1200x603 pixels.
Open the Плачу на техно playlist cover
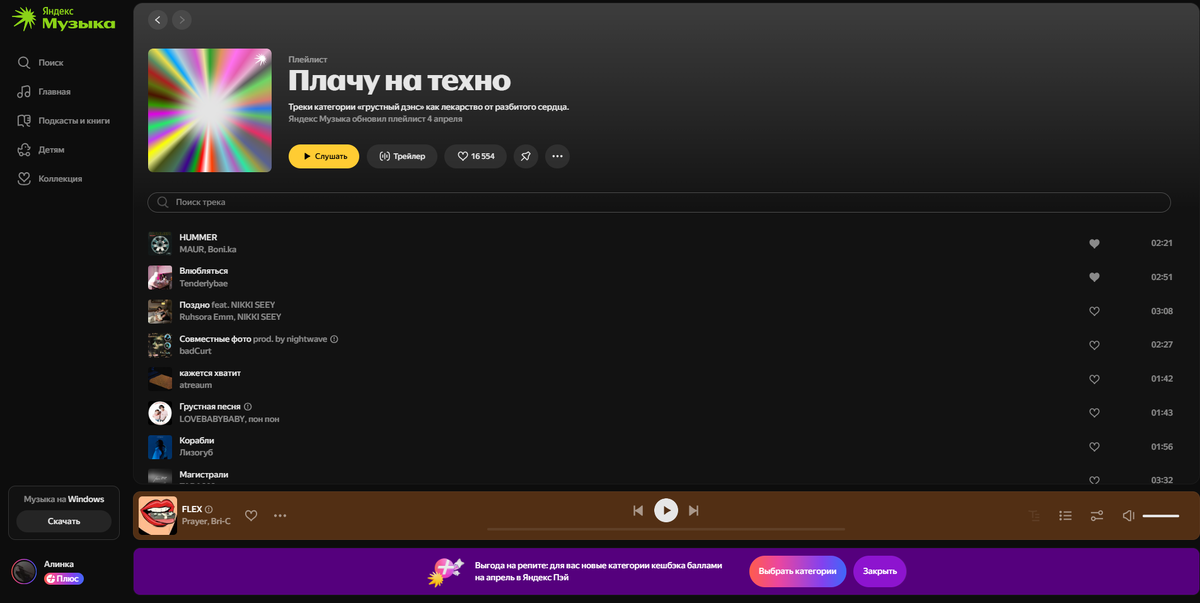(210, 110)
